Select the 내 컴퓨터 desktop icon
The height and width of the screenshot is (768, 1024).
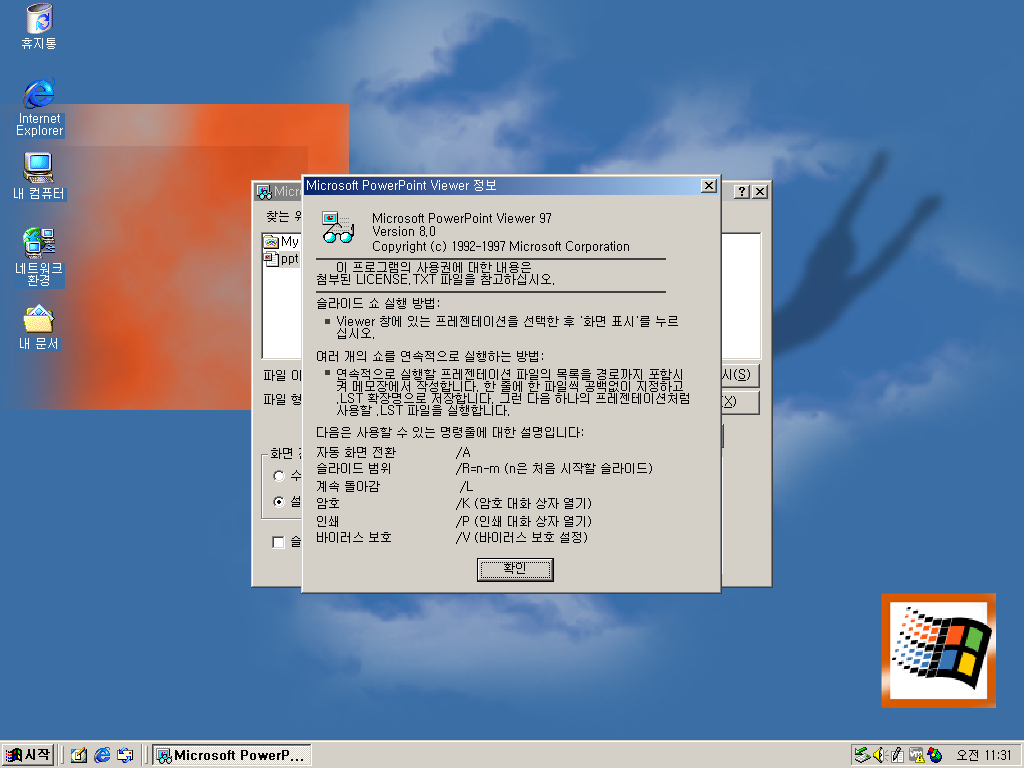pyautogui.click(x=39, y=176)
